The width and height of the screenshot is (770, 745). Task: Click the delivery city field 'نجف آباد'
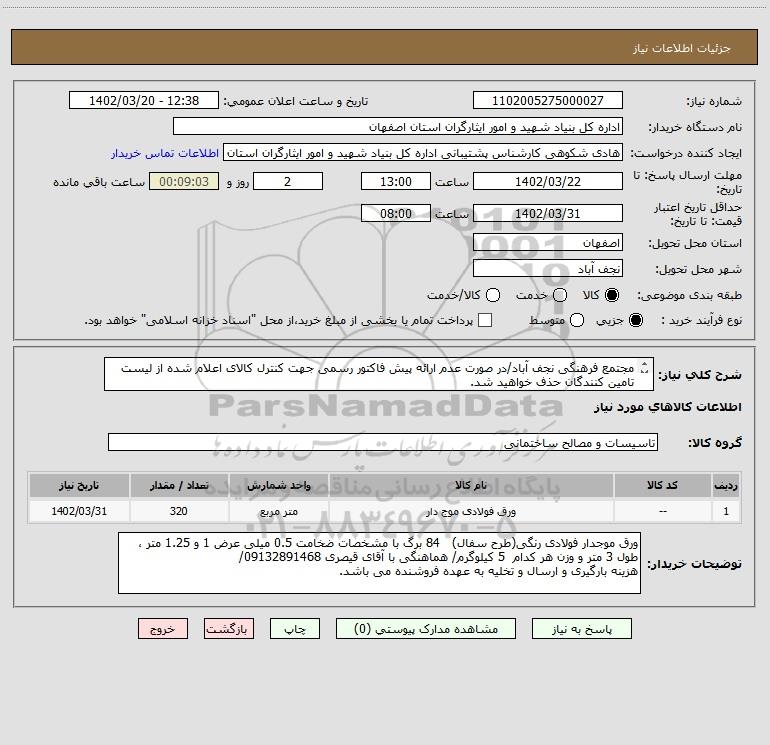pos(548,269)
